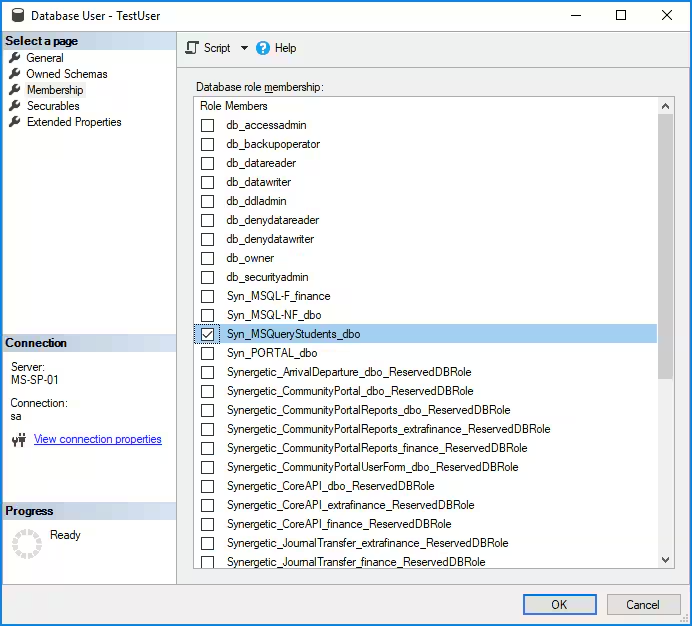The height and width of the screenshot is (626, 692).
Task: Tick the db_datawriter checkbox
Action: coord(207,182)
